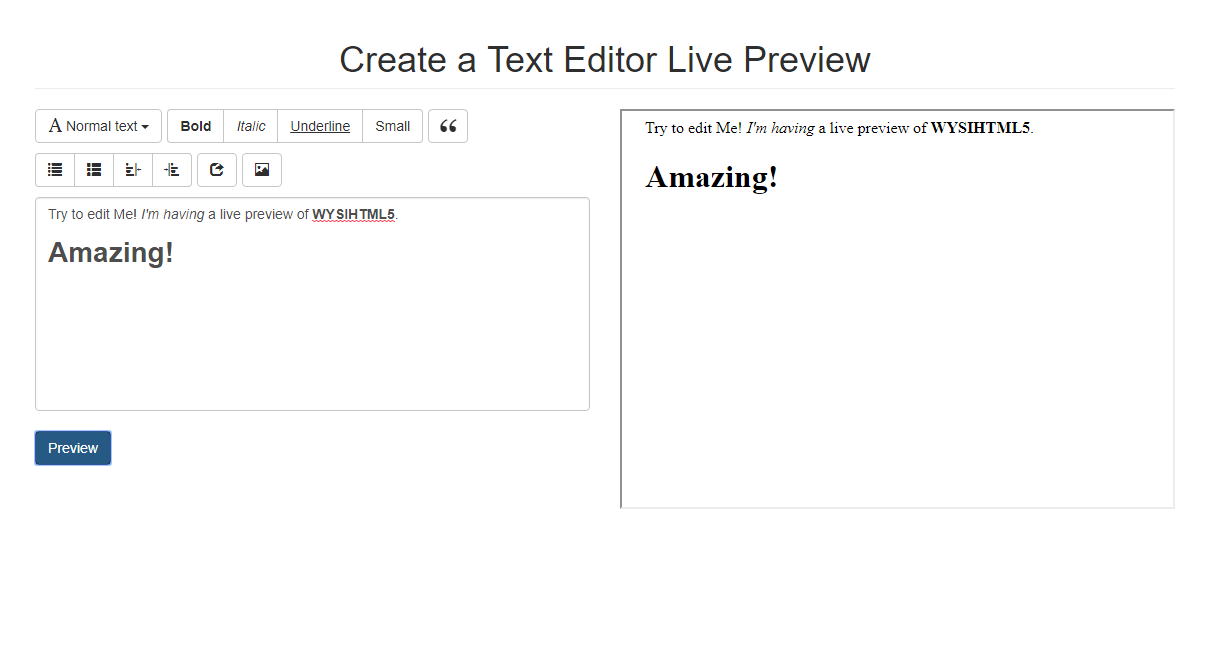Toggle Bold formatting
Screen dimensions: 1212x662
(195, 126)
